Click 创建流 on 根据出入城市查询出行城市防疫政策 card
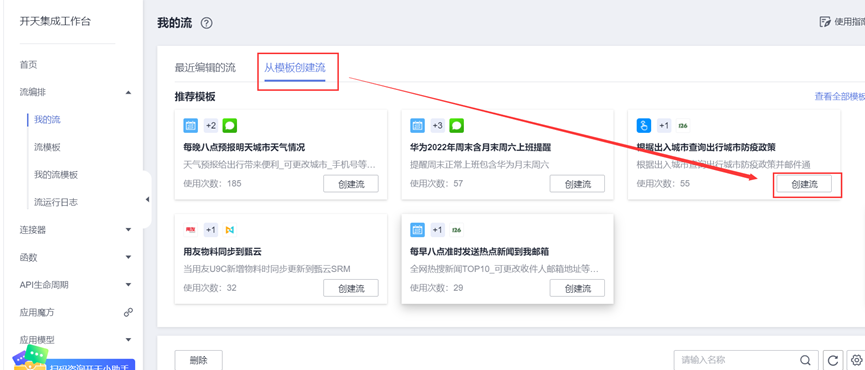Screen dimensions: 865x370 pyautogui.click(x=804, y=184)
